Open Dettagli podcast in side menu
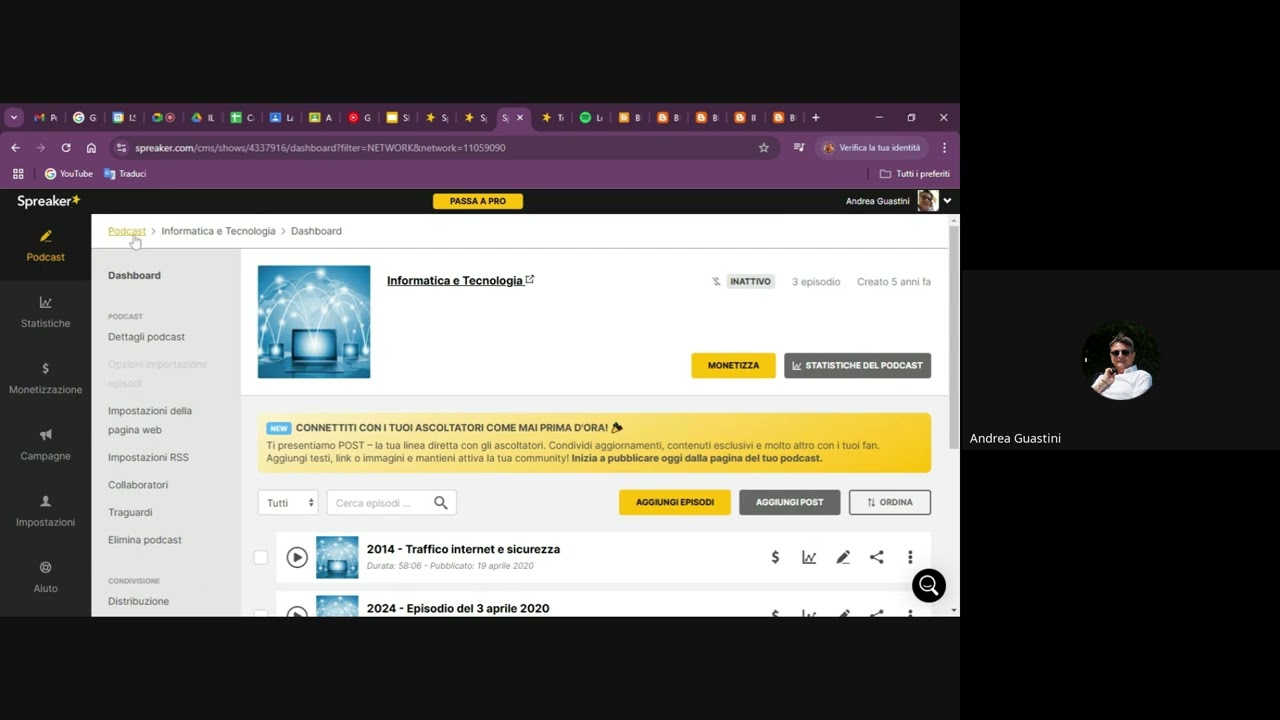 click(x=146, y=337)
